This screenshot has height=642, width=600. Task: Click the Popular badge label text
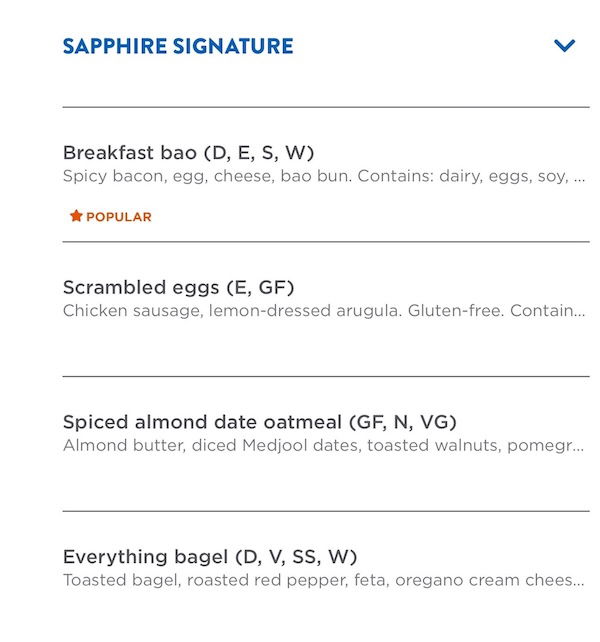(x=119, y=217)
